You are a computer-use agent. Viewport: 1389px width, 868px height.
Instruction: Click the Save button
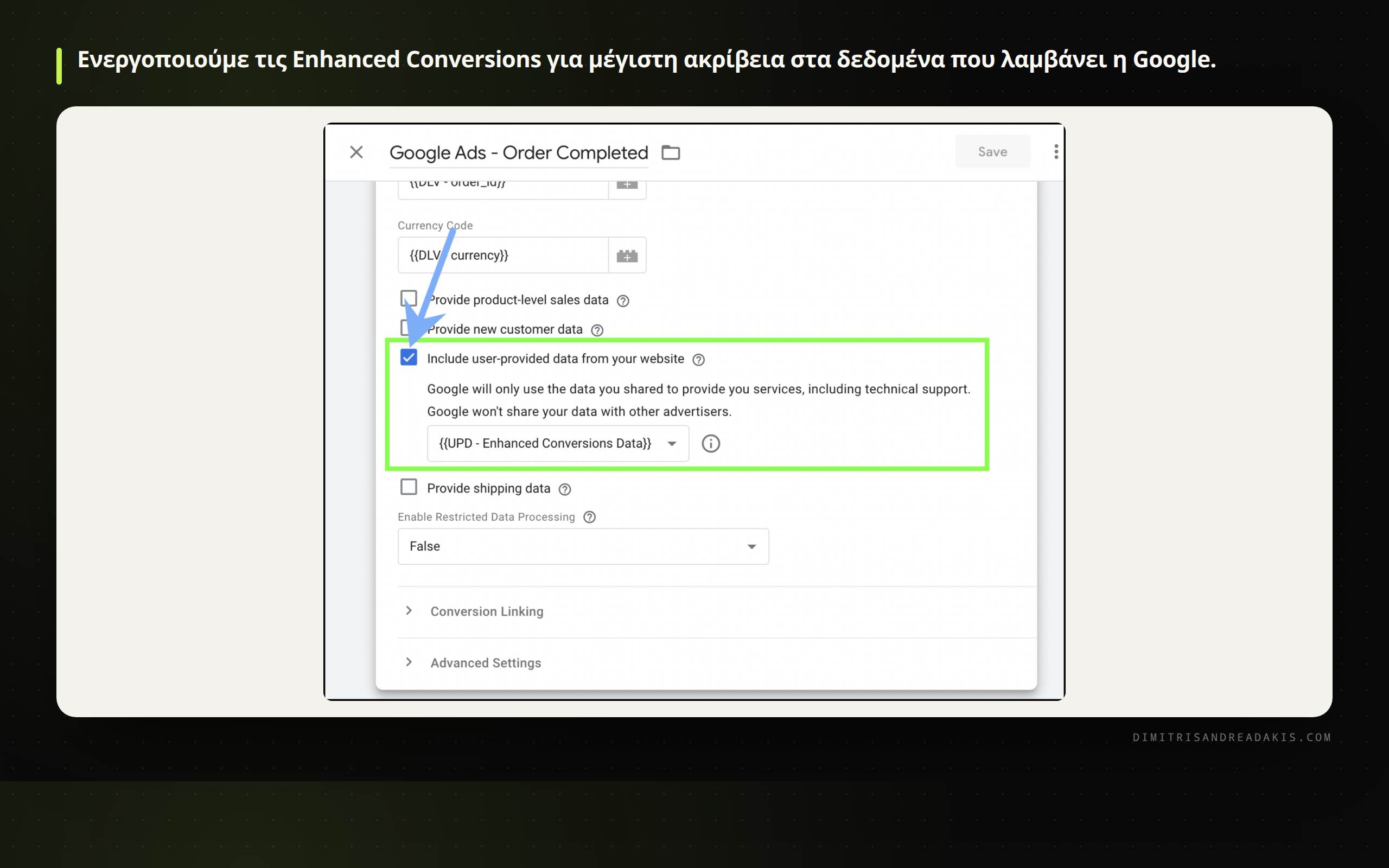coord(992,152)
